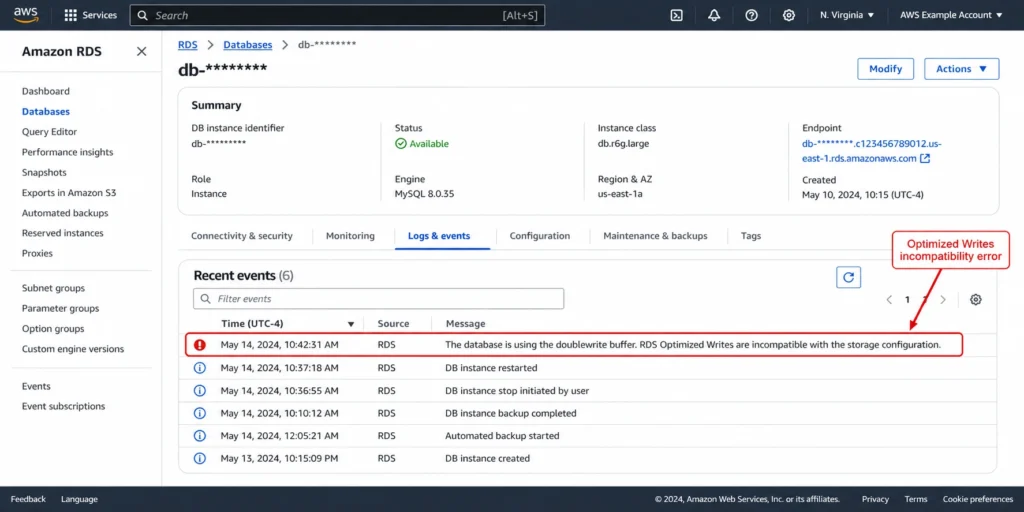Open the N. Virginia region dropdown

click(847, 15)
